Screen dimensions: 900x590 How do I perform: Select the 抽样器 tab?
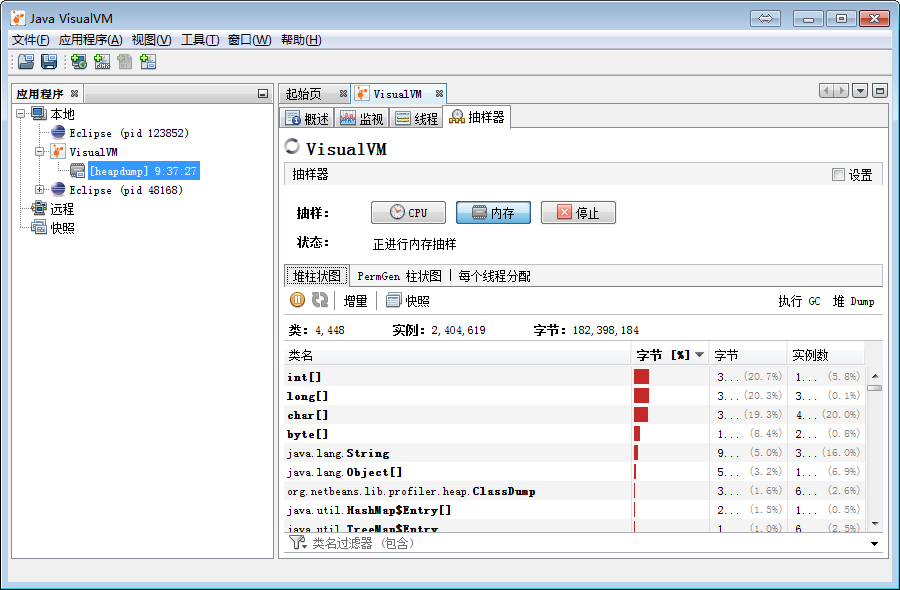[x=477, y=117]
